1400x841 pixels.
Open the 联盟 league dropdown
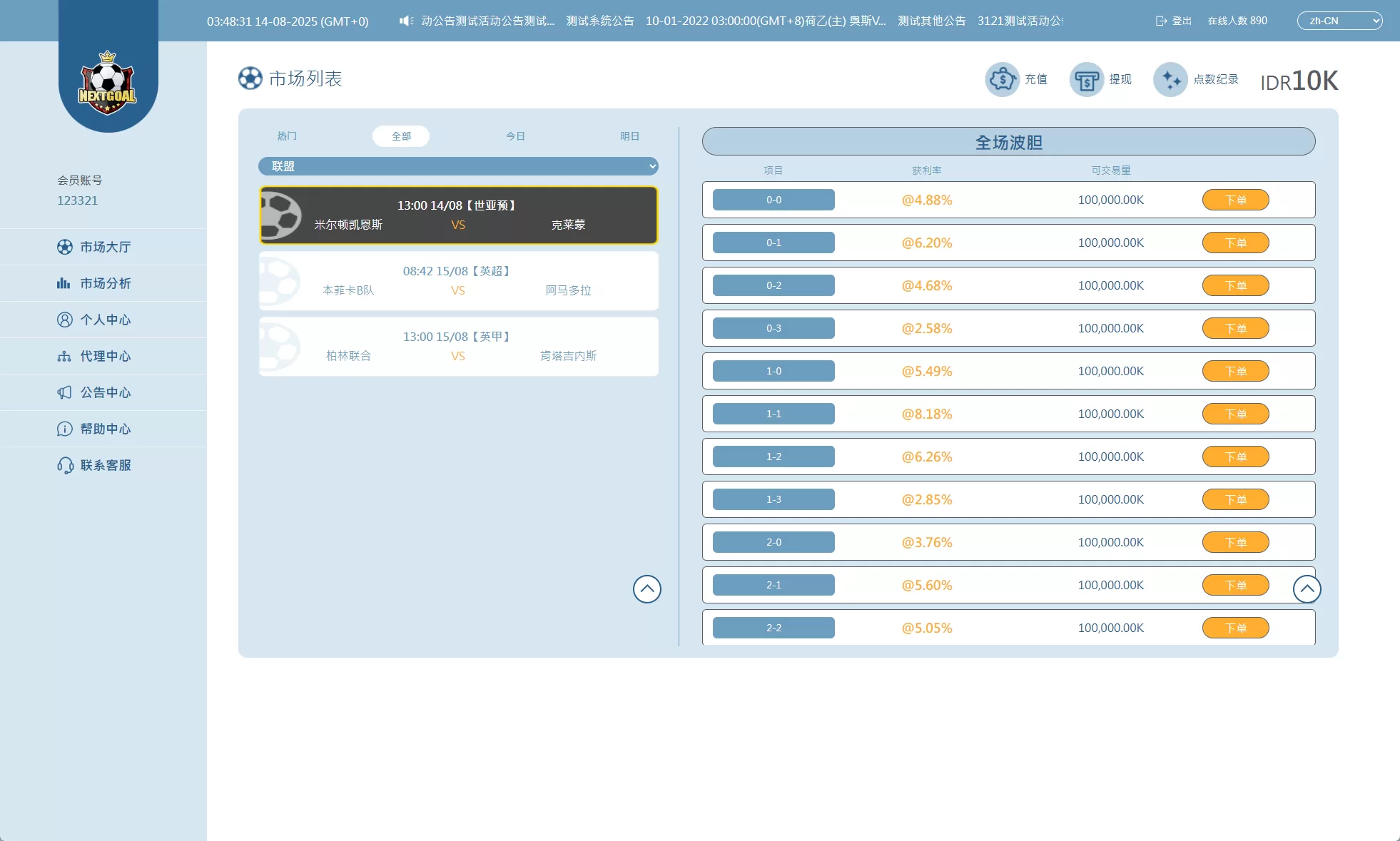(459, 166)
